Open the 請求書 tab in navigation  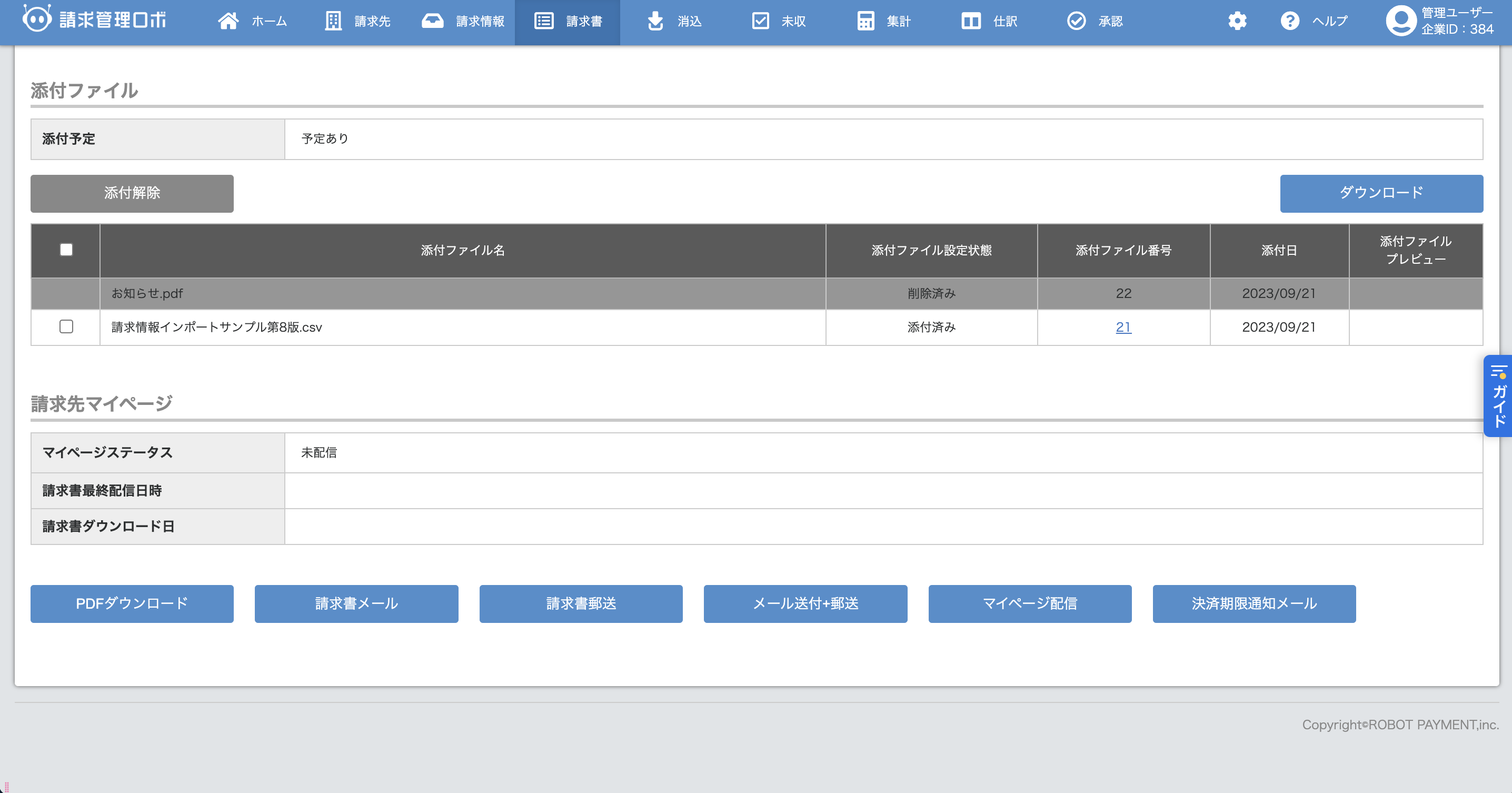click(568, 22)
